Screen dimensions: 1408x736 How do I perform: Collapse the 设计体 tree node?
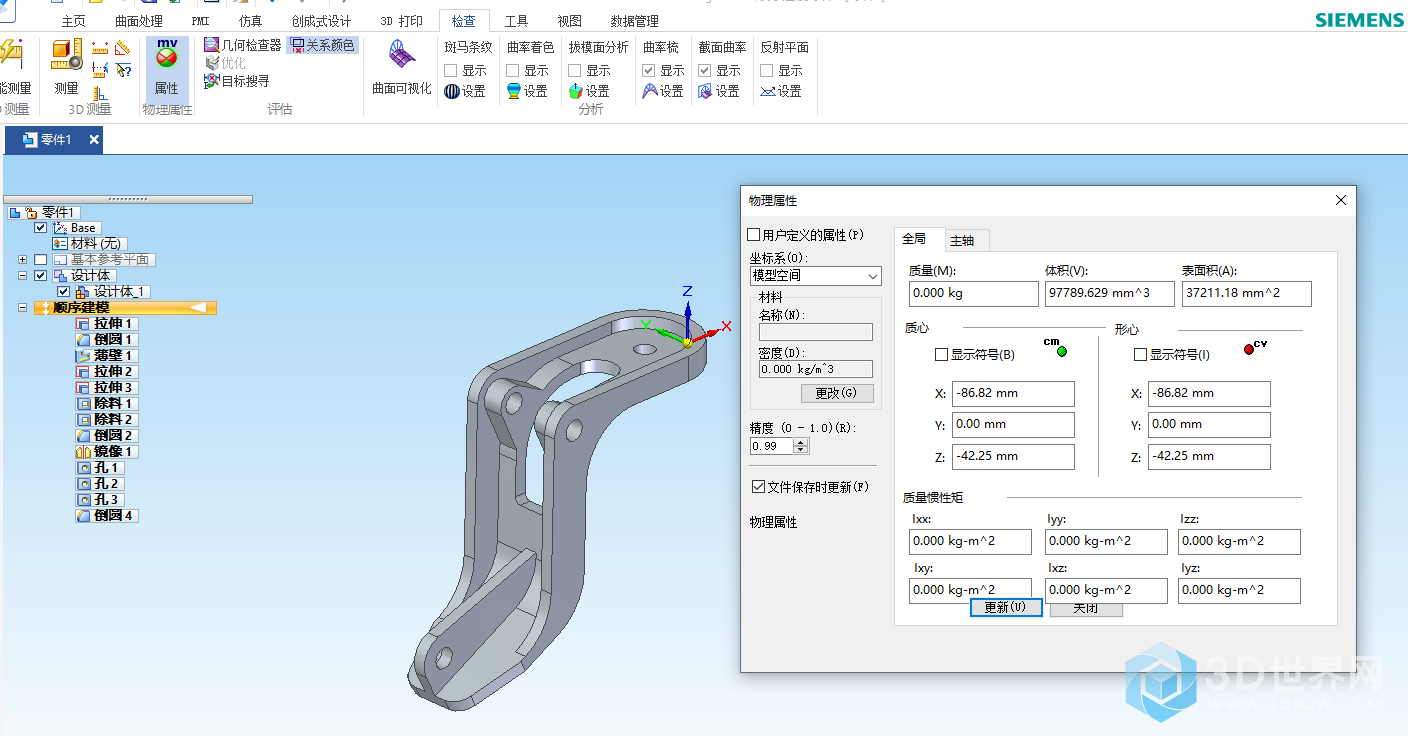[x=22, y=276]
